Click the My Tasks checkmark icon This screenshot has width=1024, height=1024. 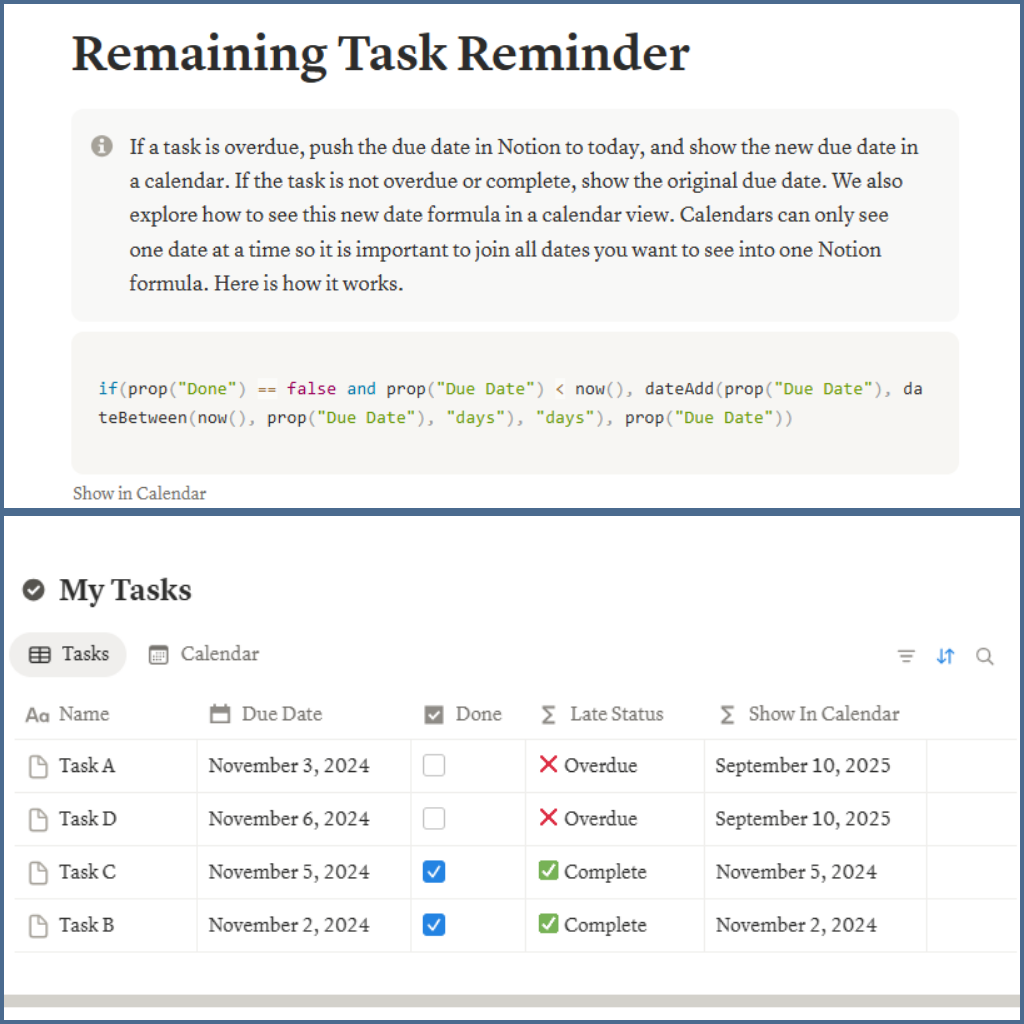click(x=34, y=590)
